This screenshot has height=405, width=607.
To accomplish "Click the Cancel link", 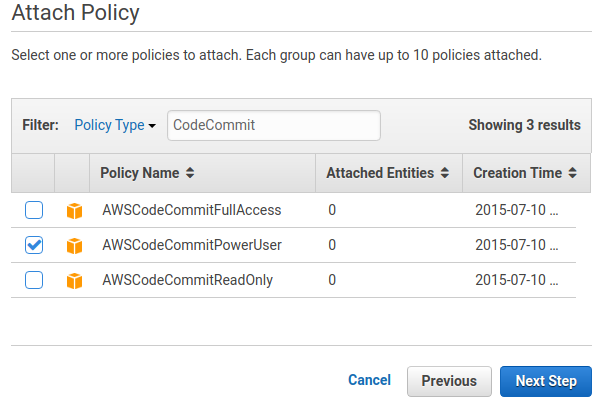I will point(369,380).
